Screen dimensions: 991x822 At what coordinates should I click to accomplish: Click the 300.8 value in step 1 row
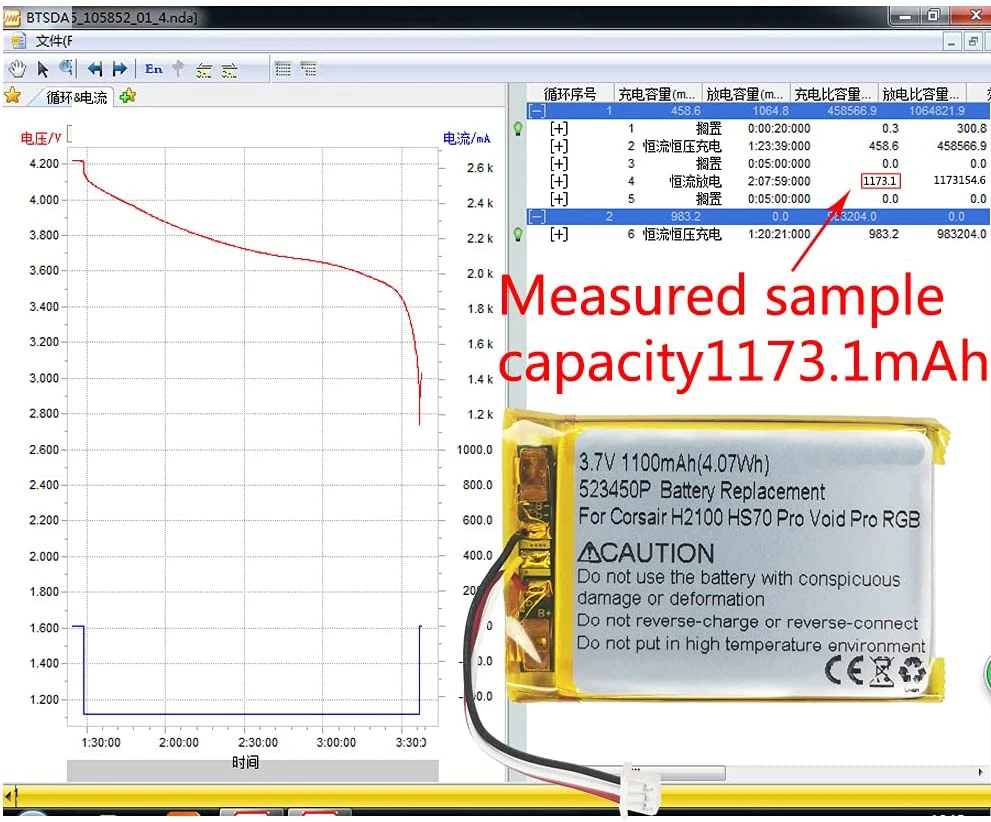point(971,129)
